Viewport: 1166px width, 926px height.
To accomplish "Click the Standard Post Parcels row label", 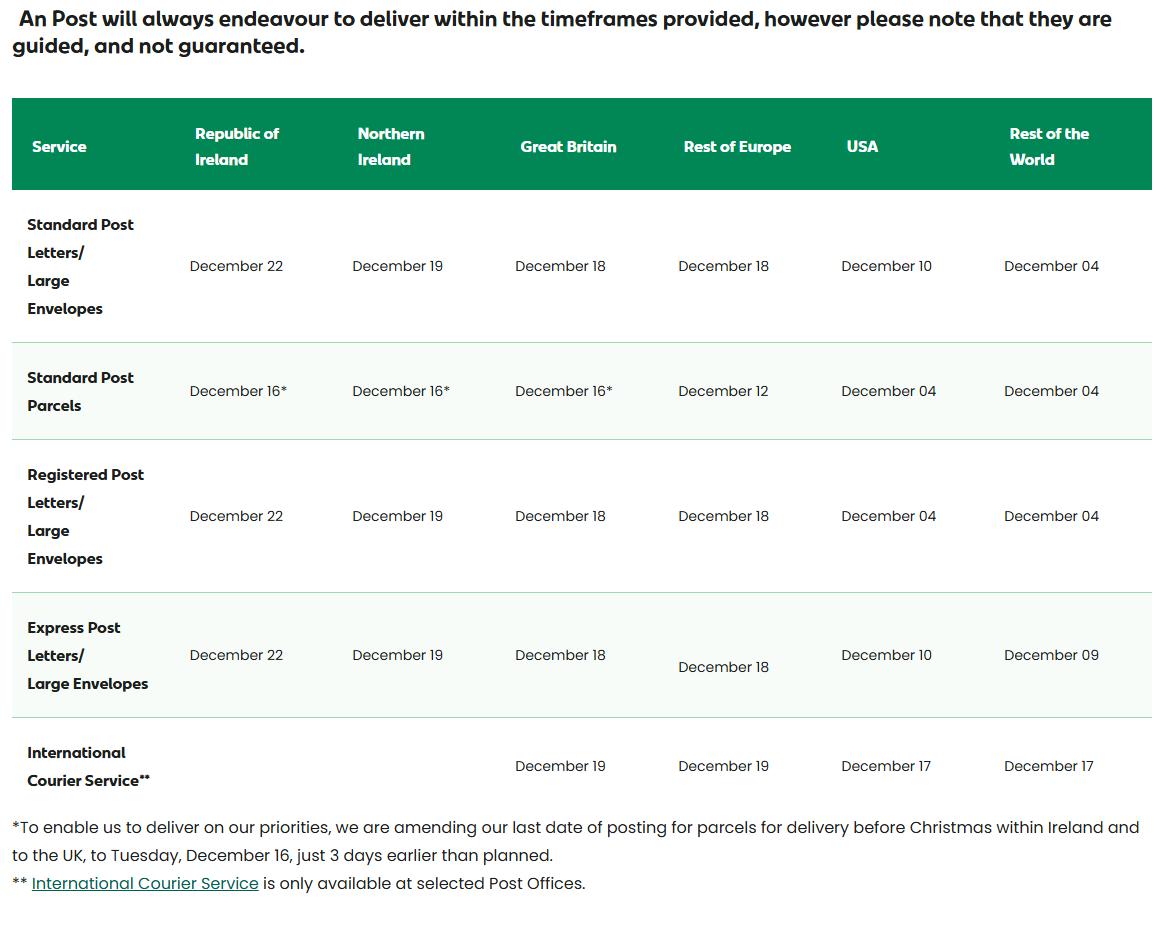I will (80, 392).
